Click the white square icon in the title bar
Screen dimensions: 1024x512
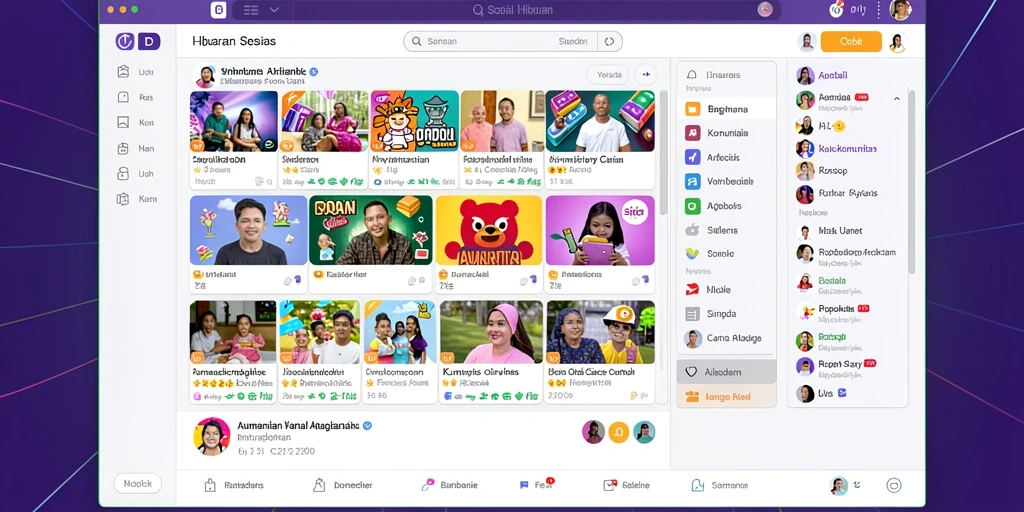pyautogui.click(x=218, y=10)
